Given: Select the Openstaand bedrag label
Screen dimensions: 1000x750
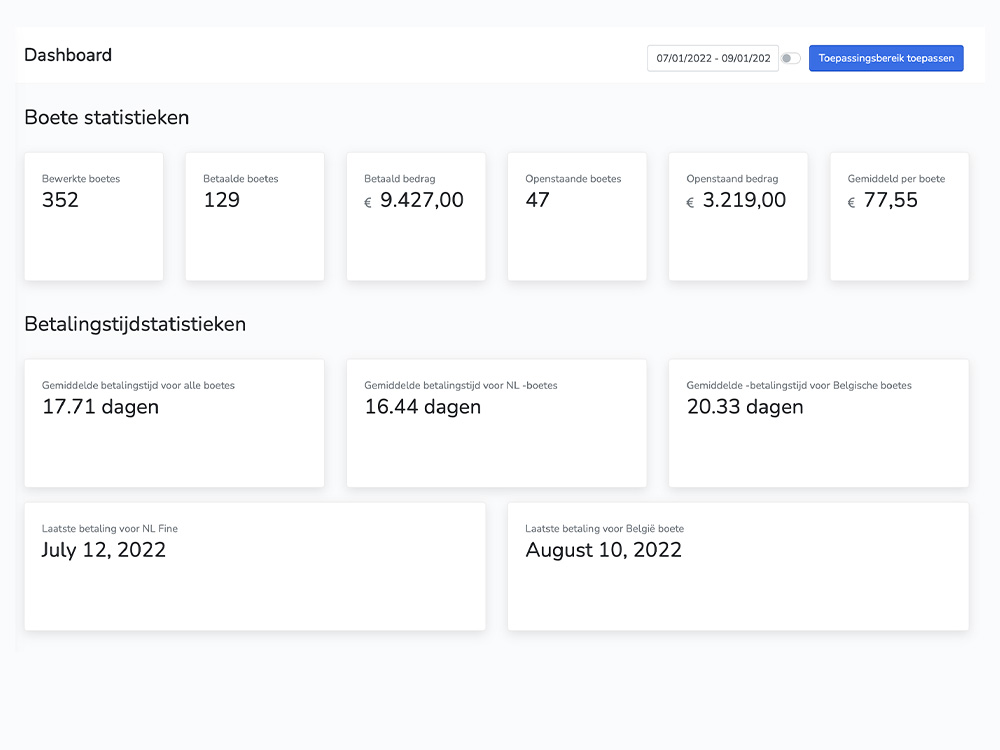Looking at the screenshot, I should pos(732,179).
